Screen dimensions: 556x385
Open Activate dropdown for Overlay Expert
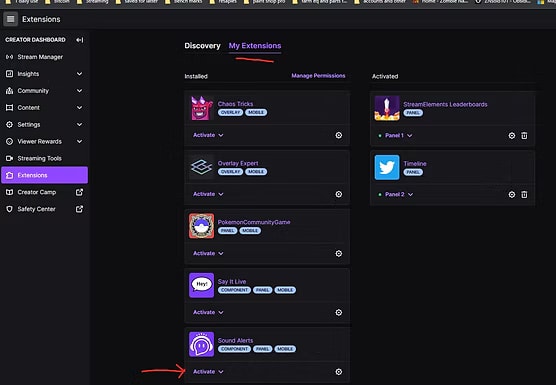[x=208, y=194]
